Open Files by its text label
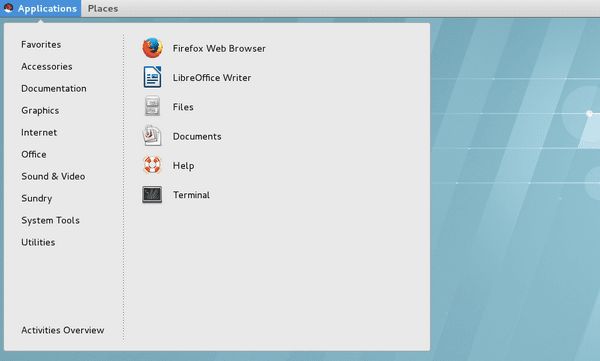Screen dimensions: 600x361 183,107
